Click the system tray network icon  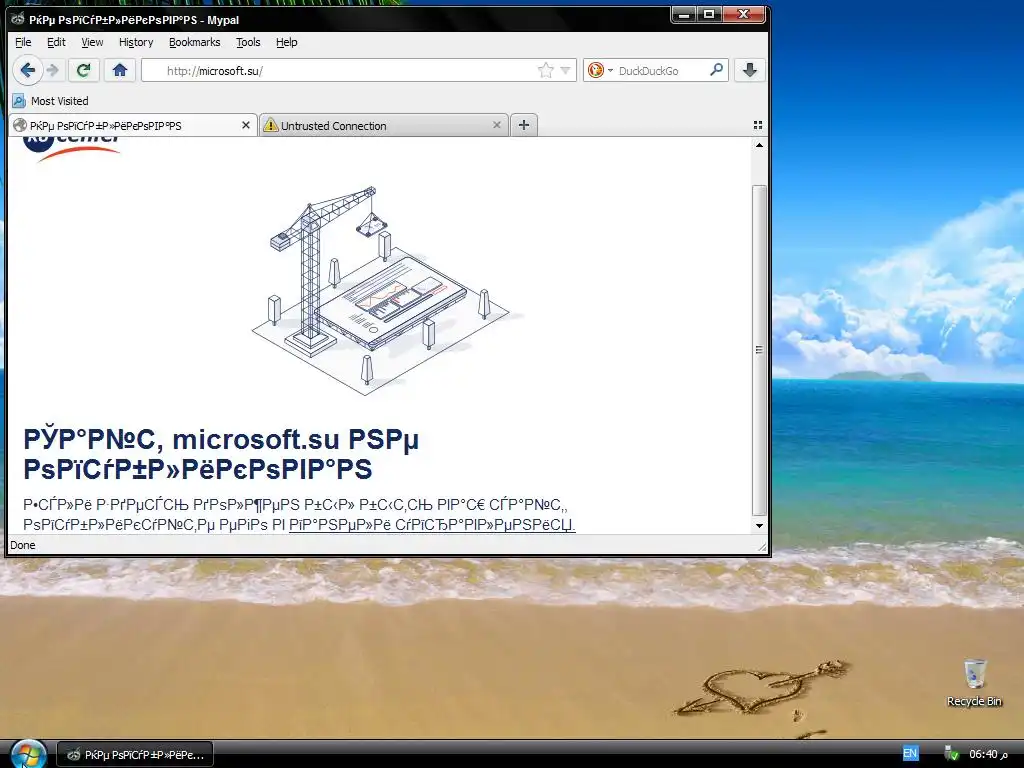[x=952, y=754]
